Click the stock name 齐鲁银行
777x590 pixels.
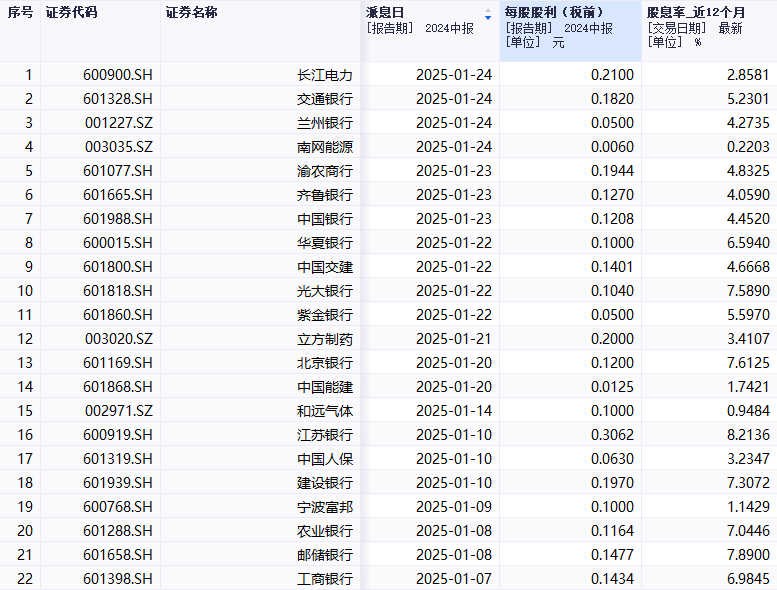[x=325, y=195]
